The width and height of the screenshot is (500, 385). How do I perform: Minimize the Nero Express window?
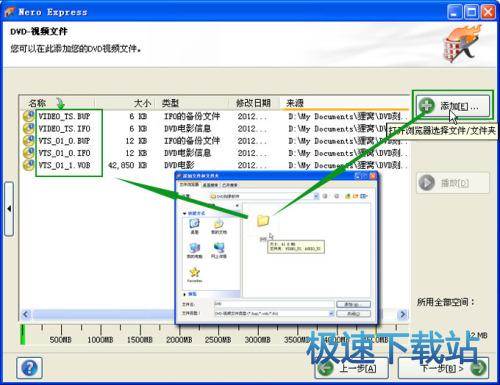point(455,12)
